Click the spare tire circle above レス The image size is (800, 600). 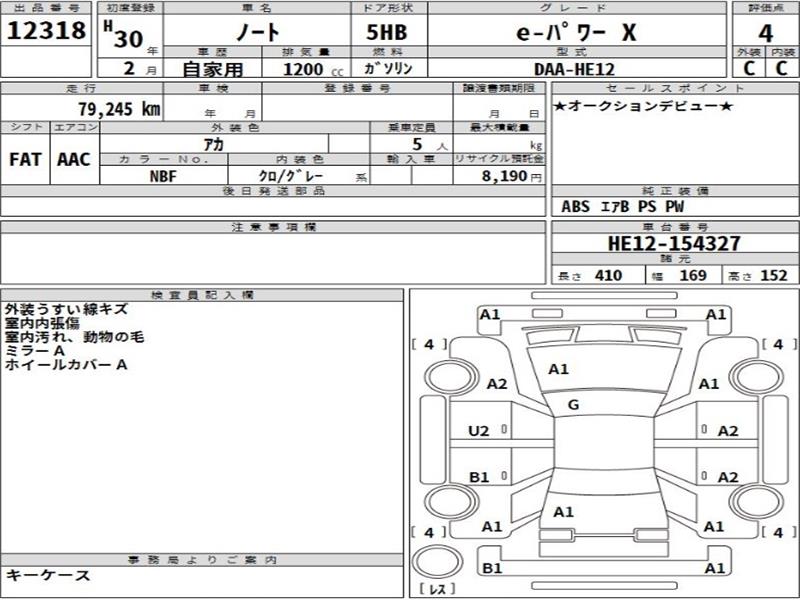click(x=437, y=562)
